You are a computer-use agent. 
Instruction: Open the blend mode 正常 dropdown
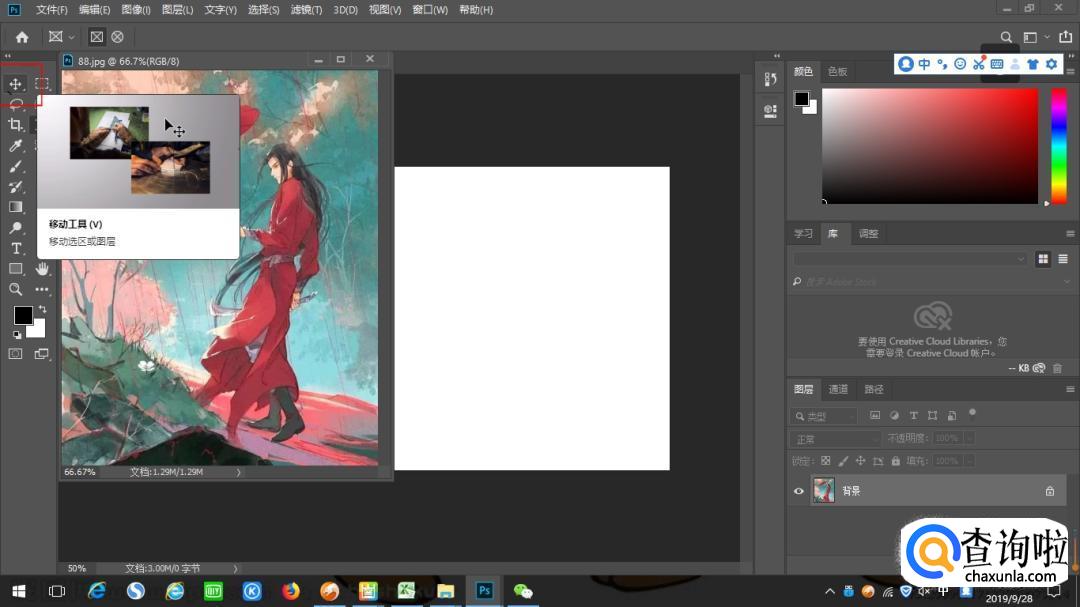coord(835,439)
